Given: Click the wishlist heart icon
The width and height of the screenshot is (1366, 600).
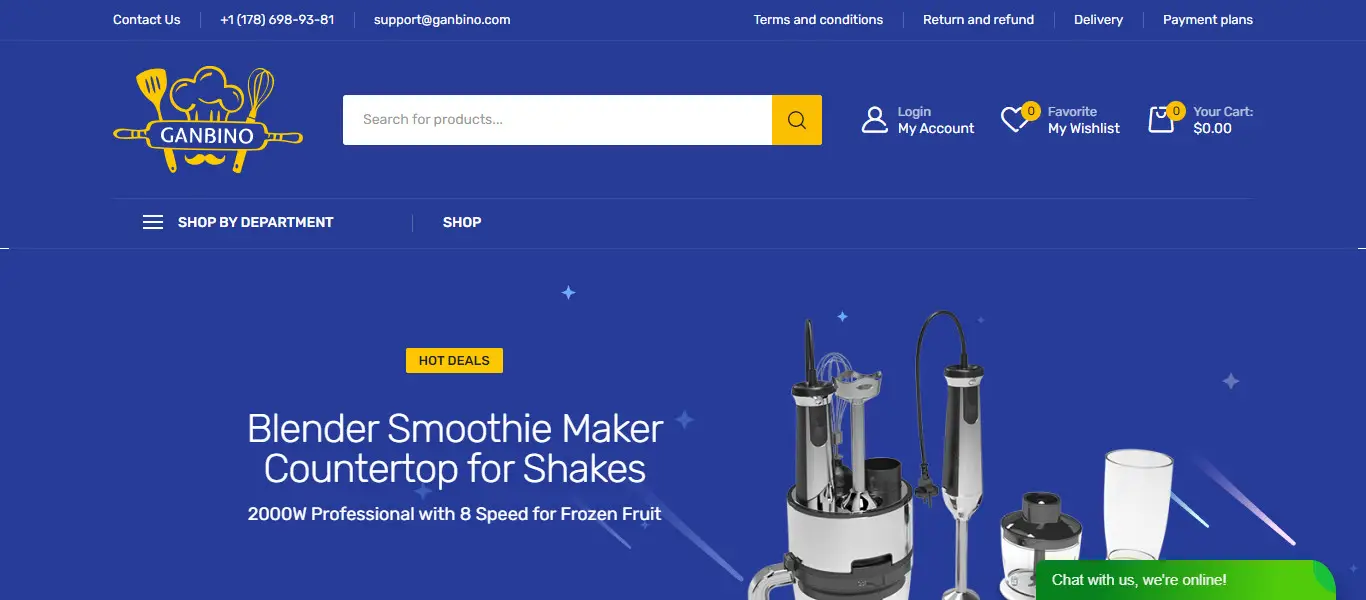Looking at the screenshot, I should tap(1014, 121).
